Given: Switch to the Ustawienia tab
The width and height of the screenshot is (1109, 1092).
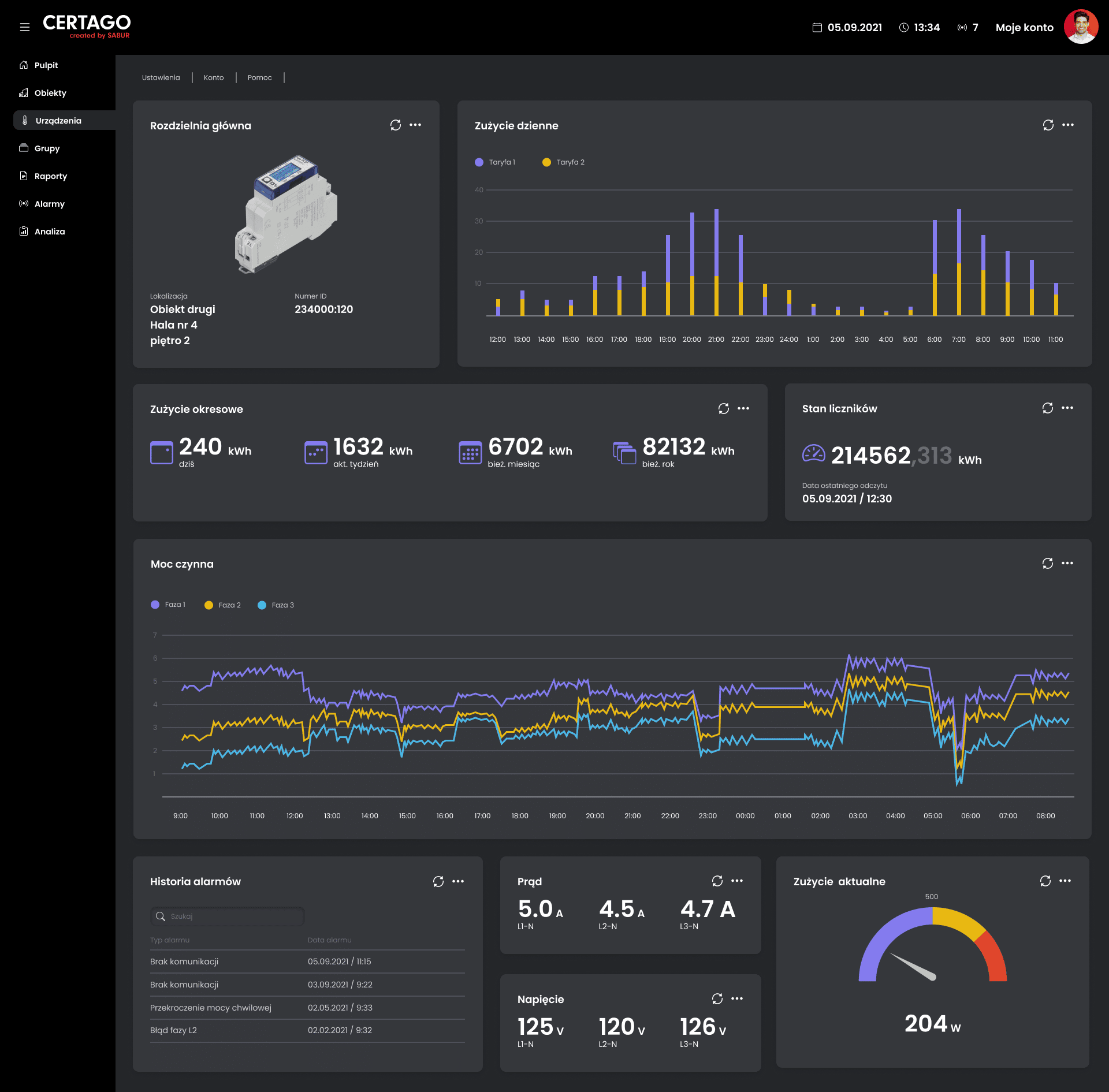Looking at the screenshot, I should 161,78.
